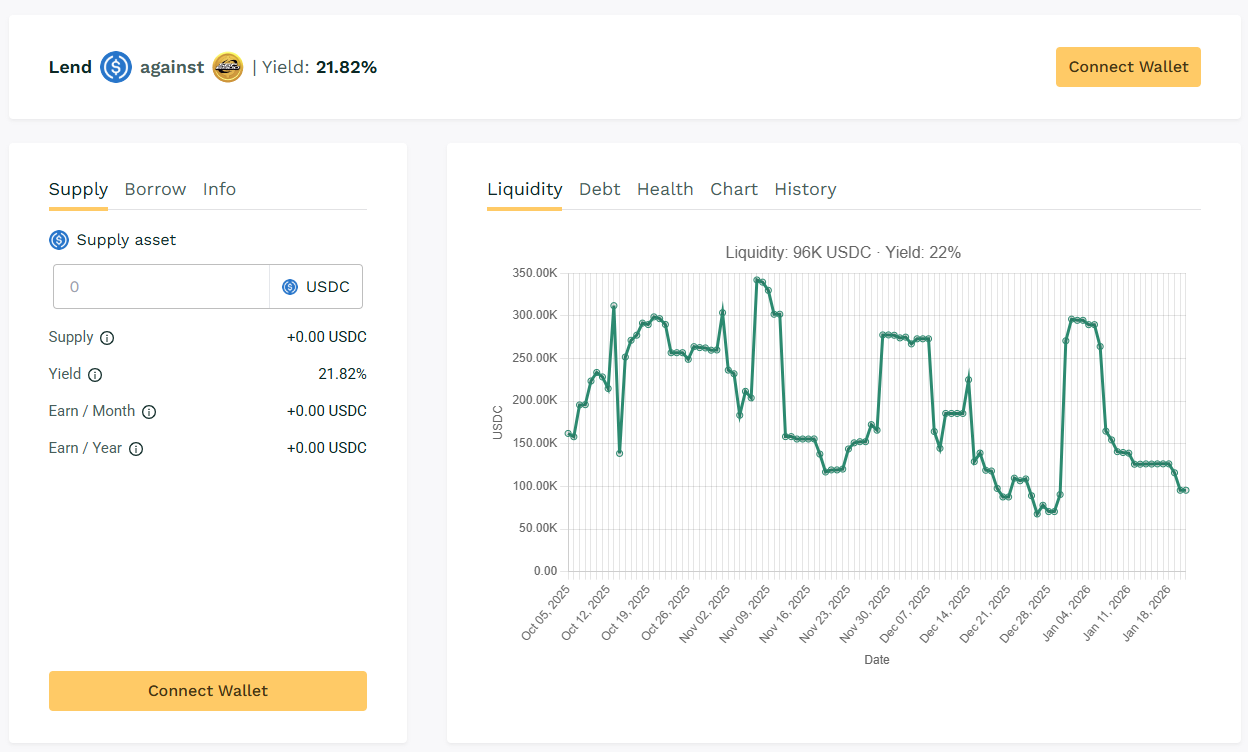Click the collateral token icon in header
Viewport: 1248px width, 752px height.
click(x=228, y=68)
